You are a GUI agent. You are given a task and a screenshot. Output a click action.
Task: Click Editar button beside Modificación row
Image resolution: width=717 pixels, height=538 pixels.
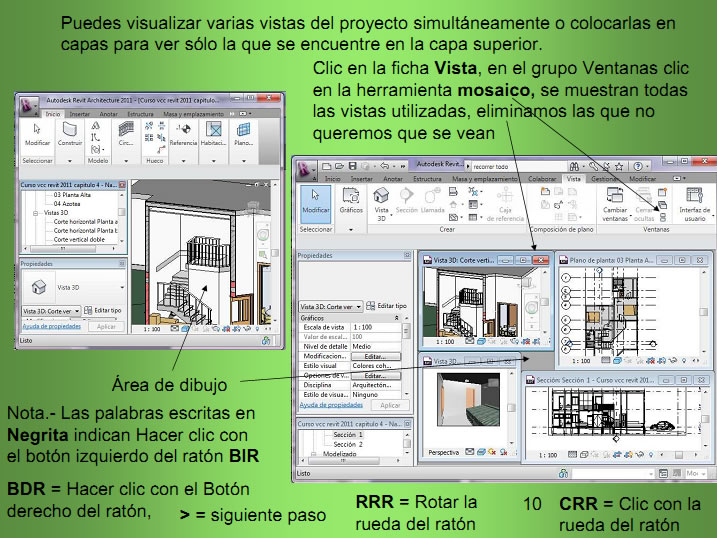point(375,356)
